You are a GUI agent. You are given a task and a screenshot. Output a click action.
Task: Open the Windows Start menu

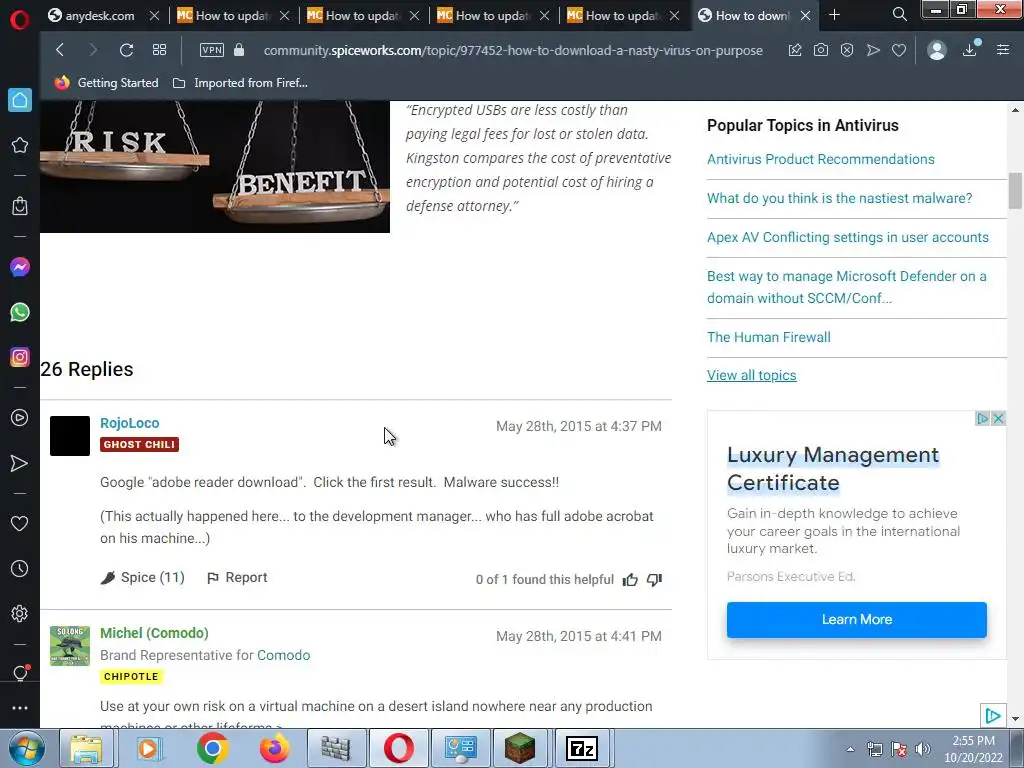point(27,748)
